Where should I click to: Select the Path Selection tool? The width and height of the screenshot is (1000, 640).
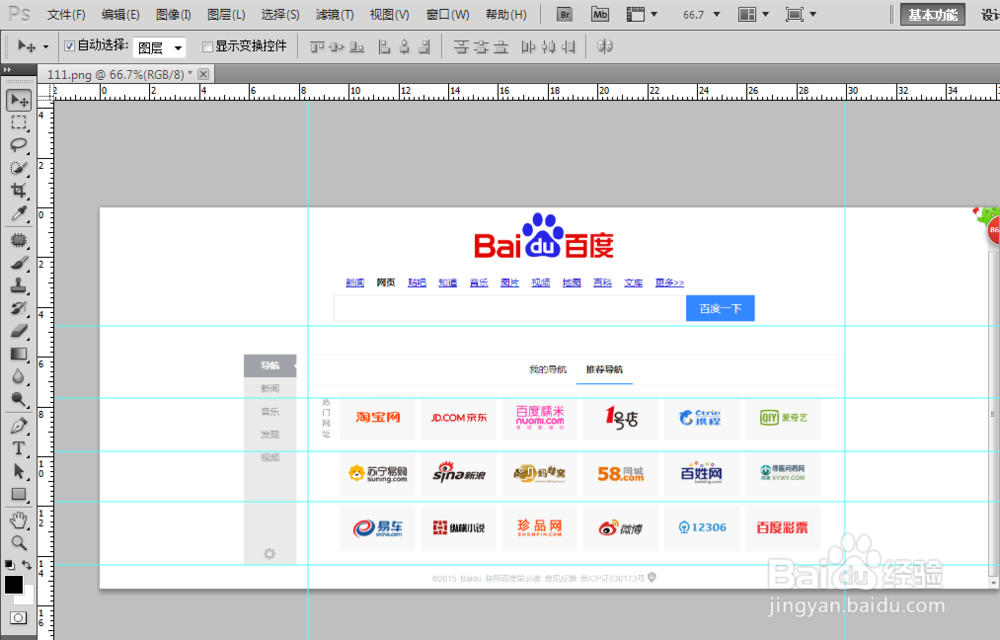click(x=19, y=472)
